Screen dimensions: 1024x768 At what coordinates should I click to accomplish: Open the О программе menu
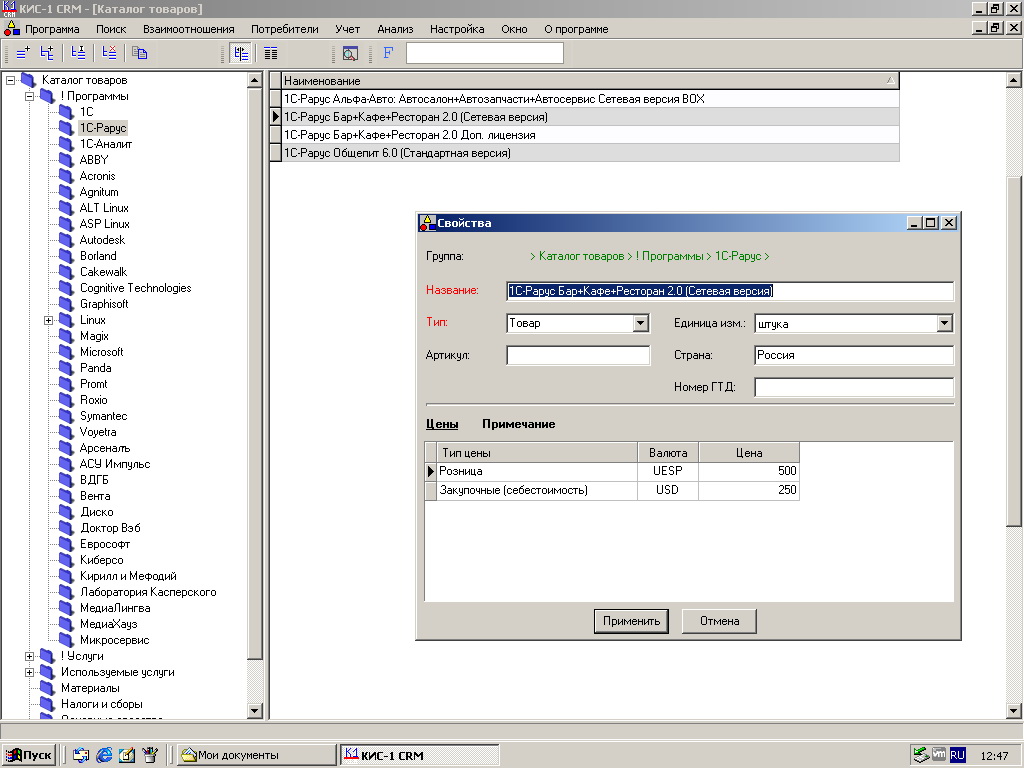click(576, 29)
